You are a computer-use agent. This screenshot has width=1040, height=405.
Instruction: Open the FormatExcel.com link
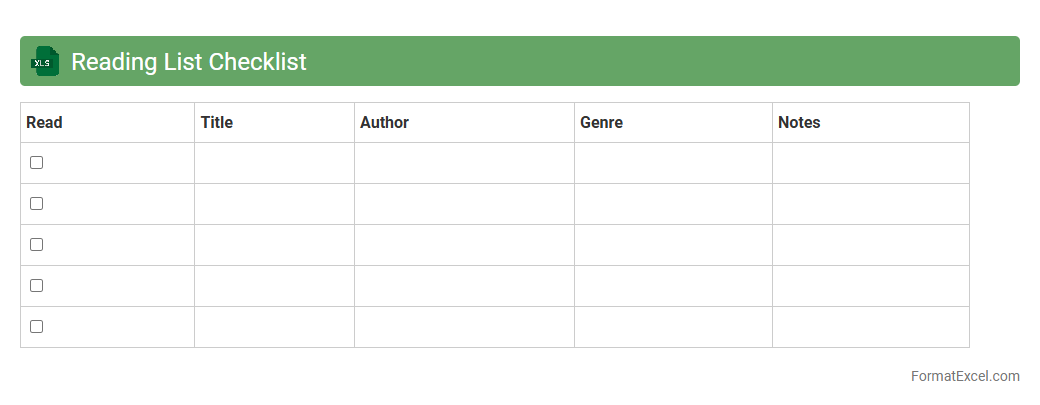point(965,376)
